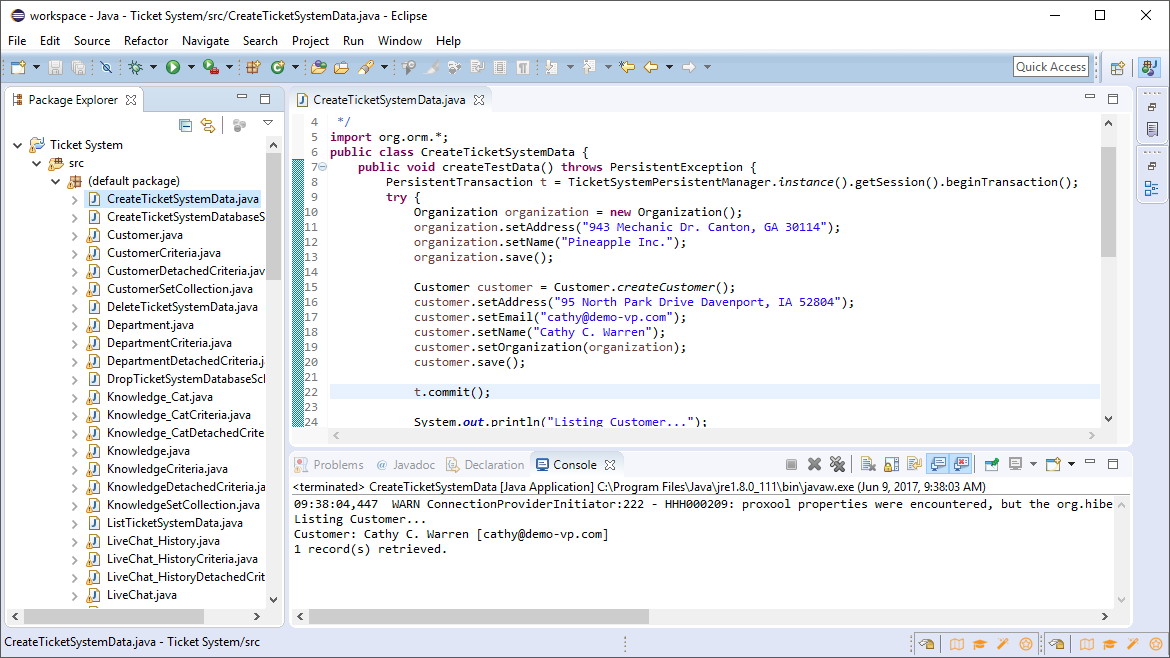The width and height of the screenshot is (1170, 658).
Task: Expand the Department.java tree node
Action: [x=74, y=326]
